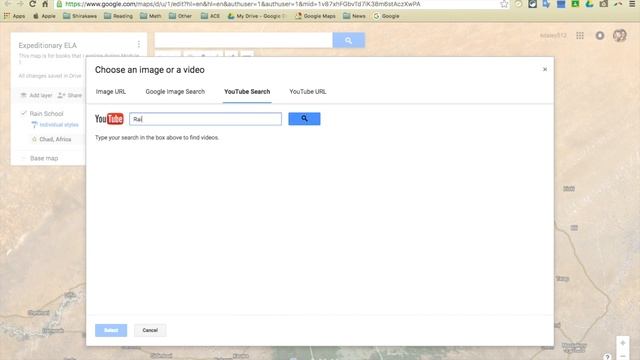Open the Chrome hamburger menu
Image resolution: width=640 pixels, height=360 pixels.
[632, 4]
